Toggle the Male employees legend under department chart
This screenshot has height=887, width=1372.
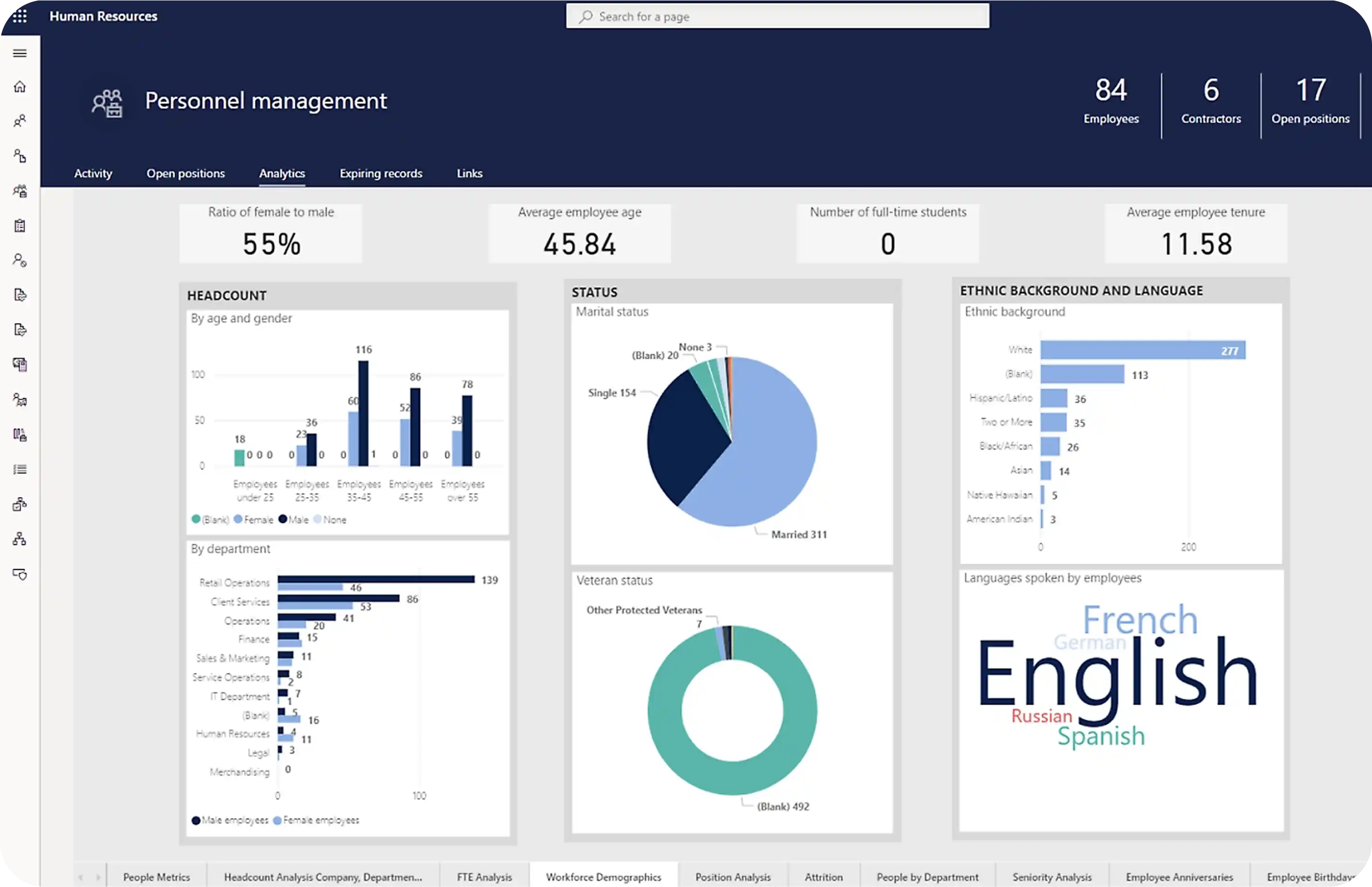(x=229, y=820)
